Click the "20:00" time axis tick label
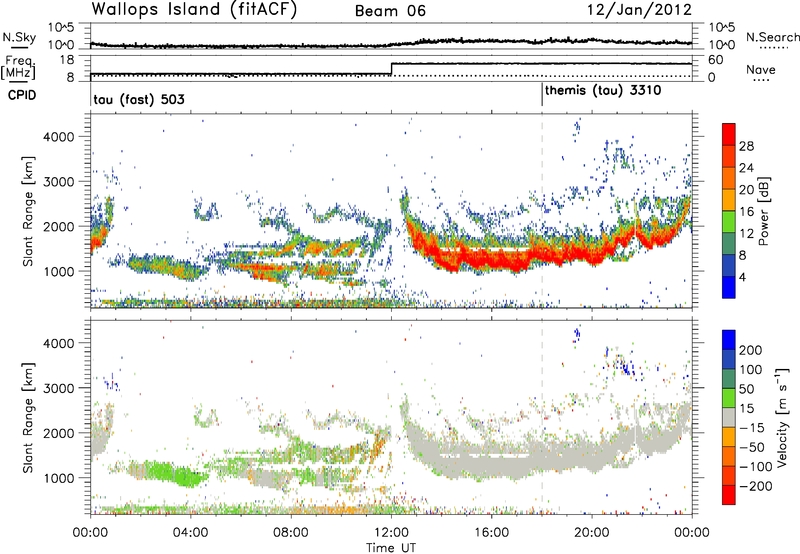Image resolution: width=800 pixels, height=554 pixels. 592,533
